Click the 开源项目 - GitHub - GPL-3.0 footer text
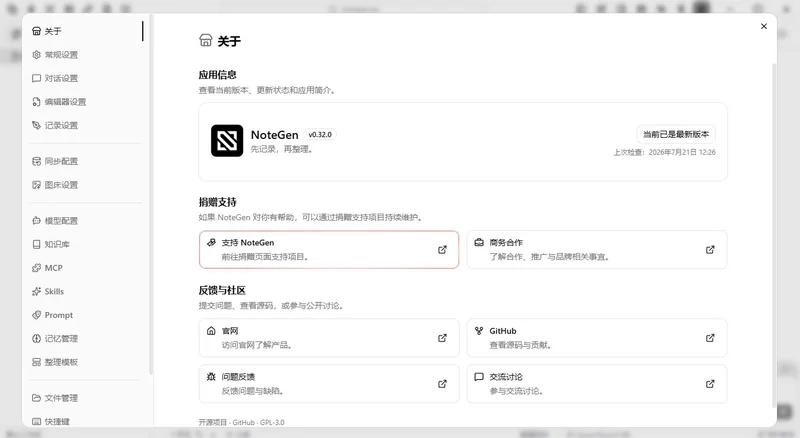The width and height of the screenshot is (800, 438). tap(241, 422)
